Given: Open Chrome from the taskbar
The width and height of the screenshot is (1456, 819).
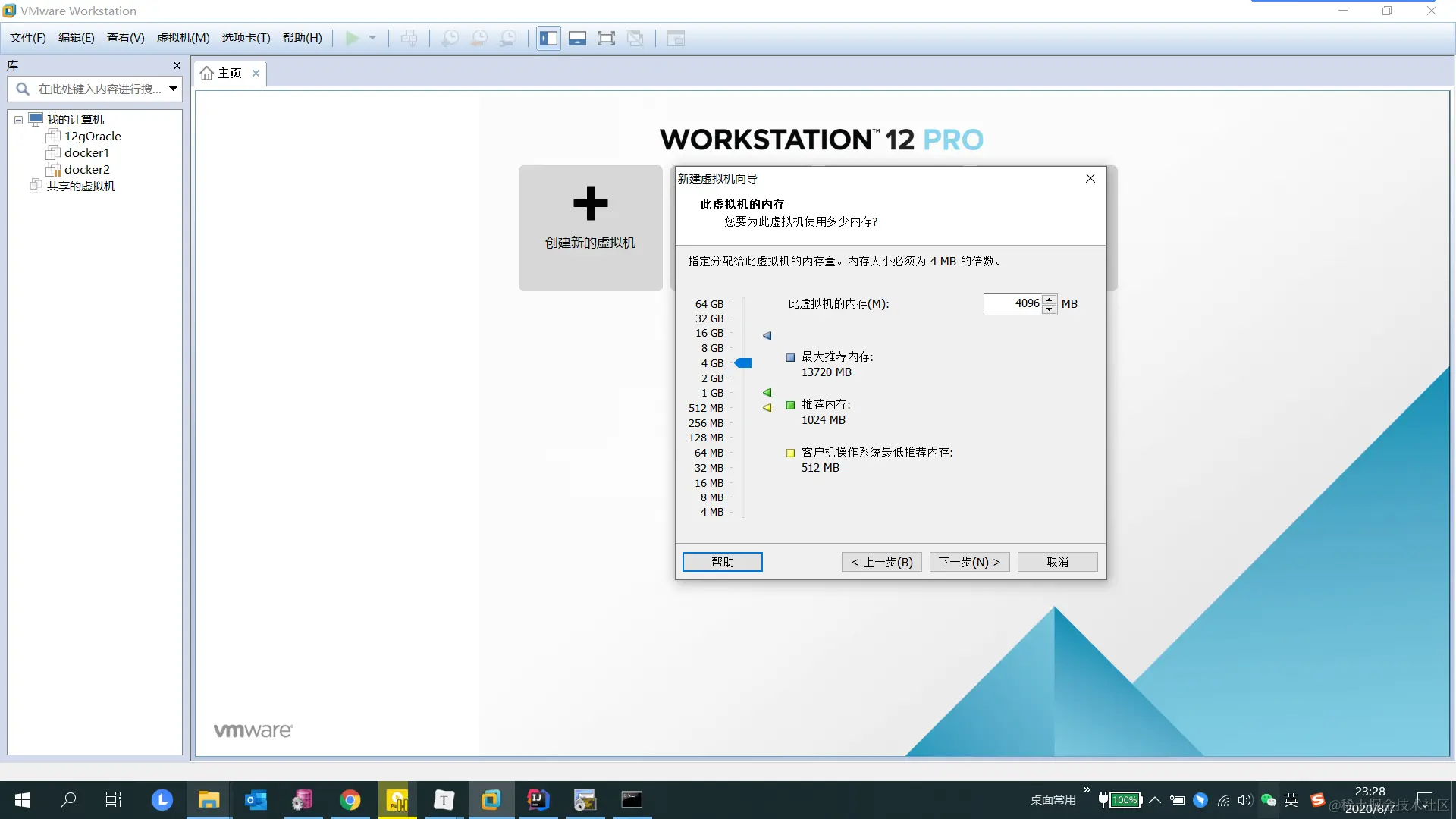Looking at the screenshot, I should click(x=350, y=799).
